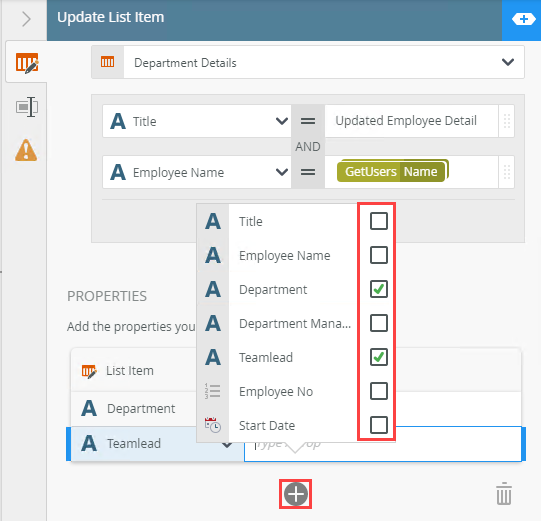Click the text type icon beside Department popup entry
The image size is (541, 521).
pyautogui.click(x=213, y=289)
